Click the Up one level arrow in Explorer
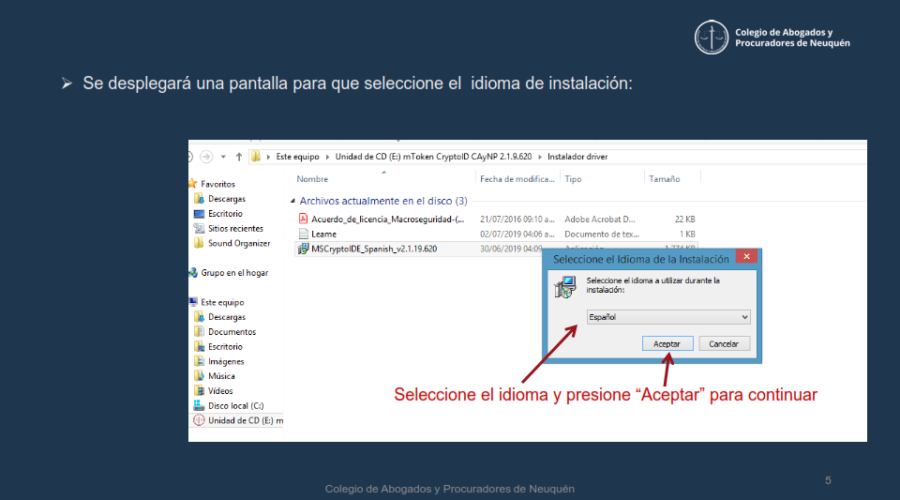 pos(239,157)
